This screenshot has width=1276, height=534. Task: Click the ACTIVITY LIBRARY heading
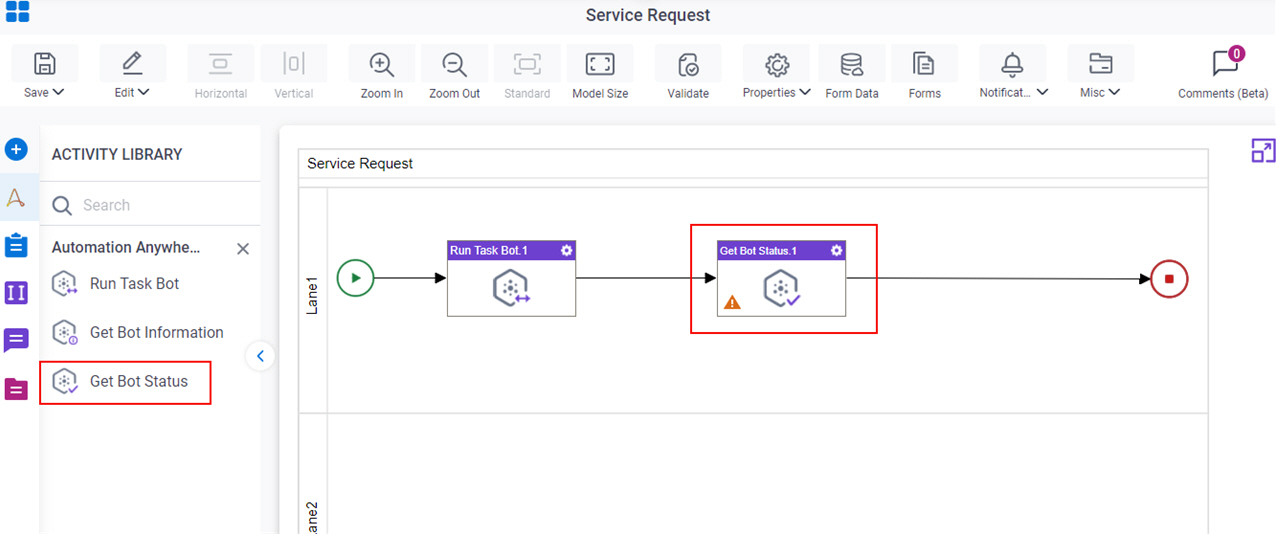(x=117, y=155)
